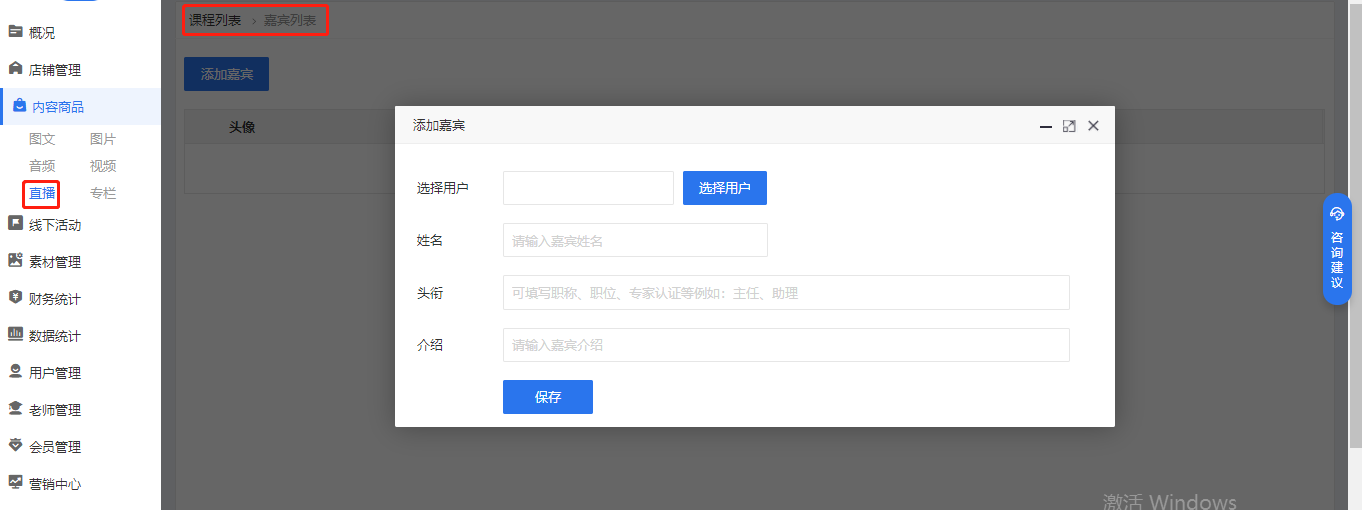The height and width of the screenshot is (510, 1362).
Task: Click the 会员管理 diamond icon
Action: (15, 445)
